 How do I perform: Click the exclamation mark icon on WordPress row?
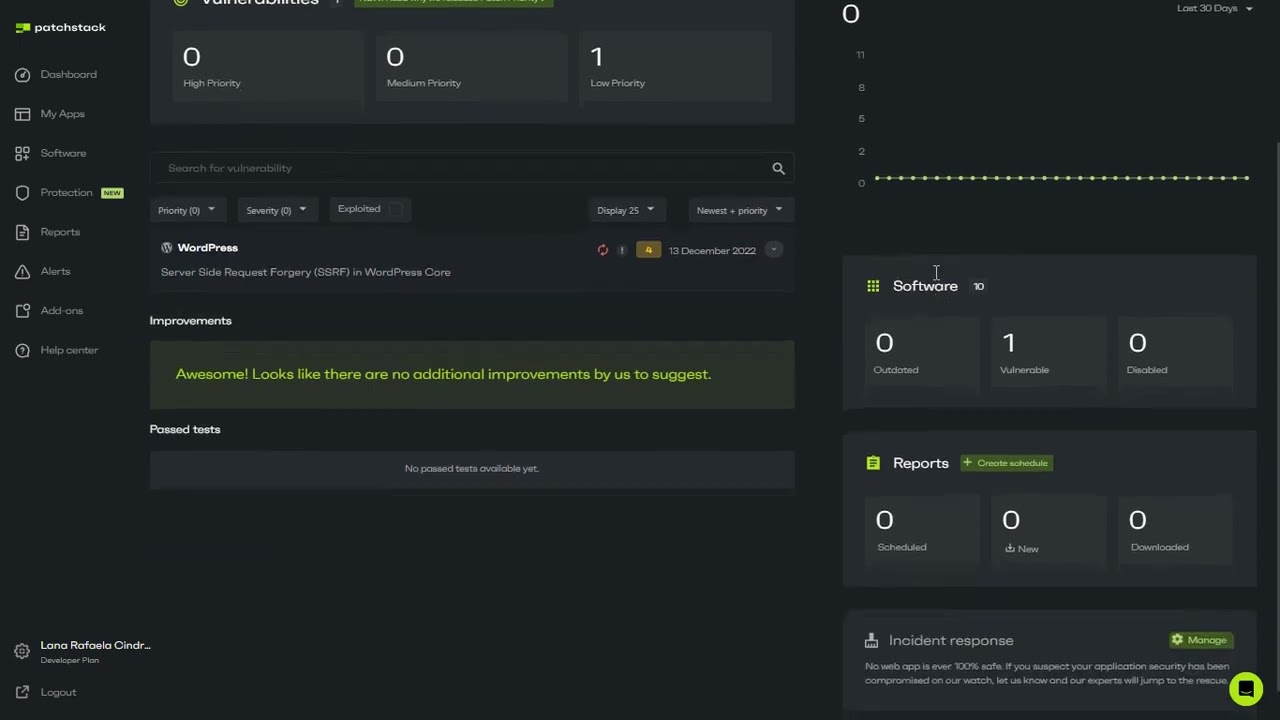[622, 250]
